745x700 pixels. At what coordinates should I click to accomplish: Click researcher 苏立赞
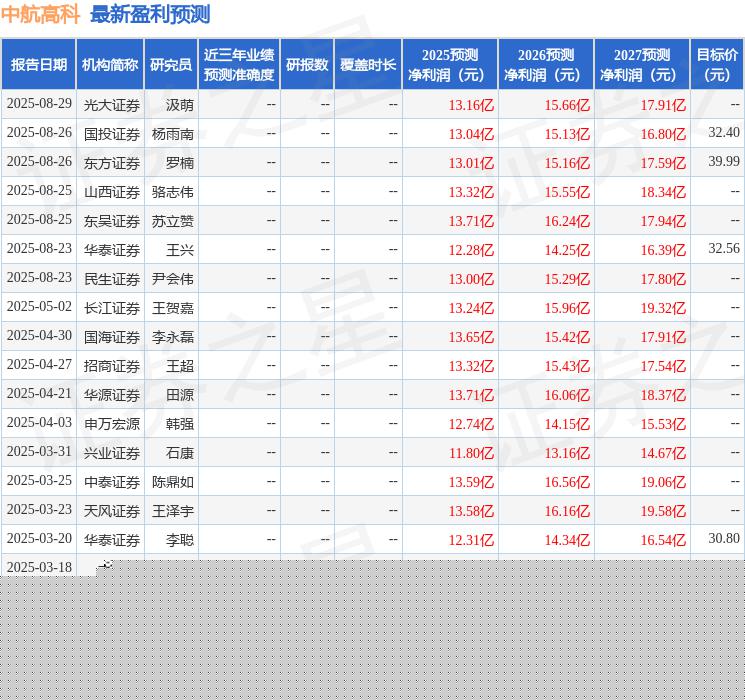coord(173,221)
